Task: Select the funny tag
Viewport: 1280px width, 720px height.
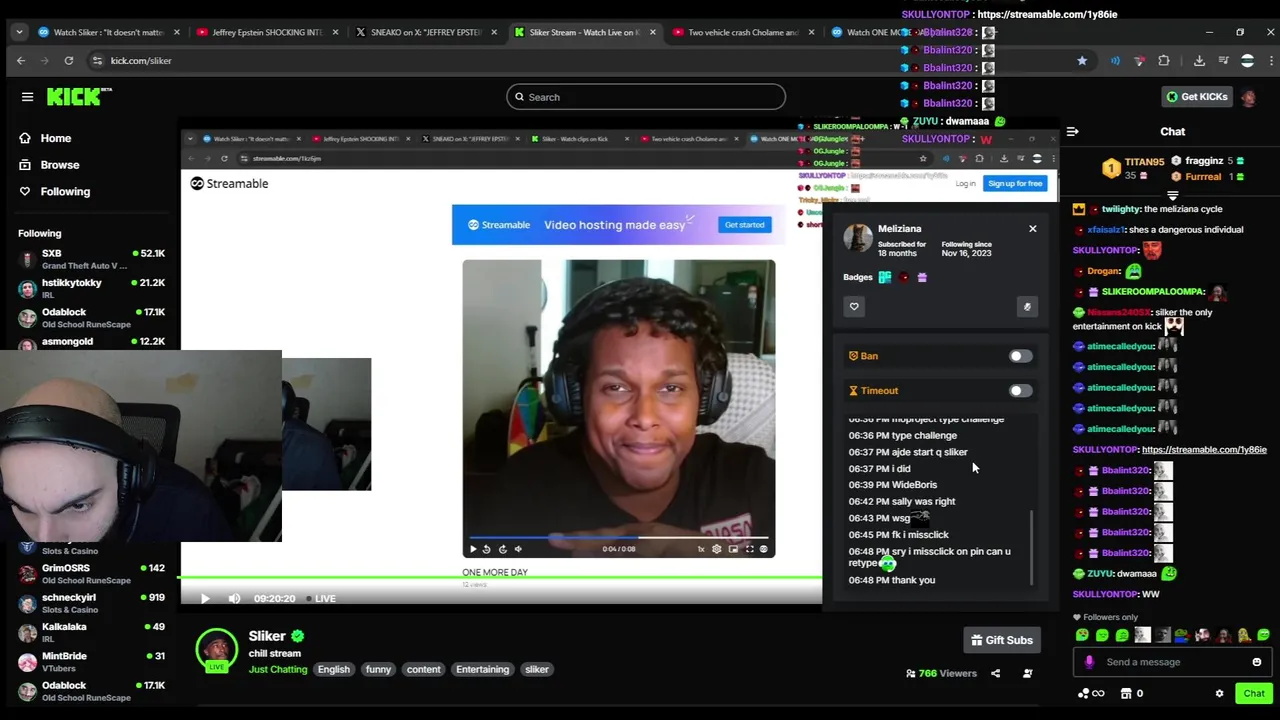Action: click(x=378, y=669)
